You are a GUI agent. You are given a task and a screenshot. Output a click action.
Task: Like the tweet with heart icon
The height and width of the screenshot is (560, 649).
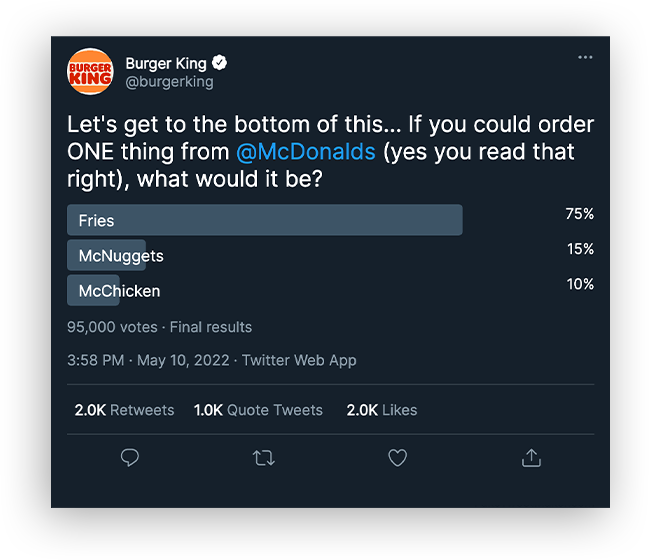coord(397,458)
